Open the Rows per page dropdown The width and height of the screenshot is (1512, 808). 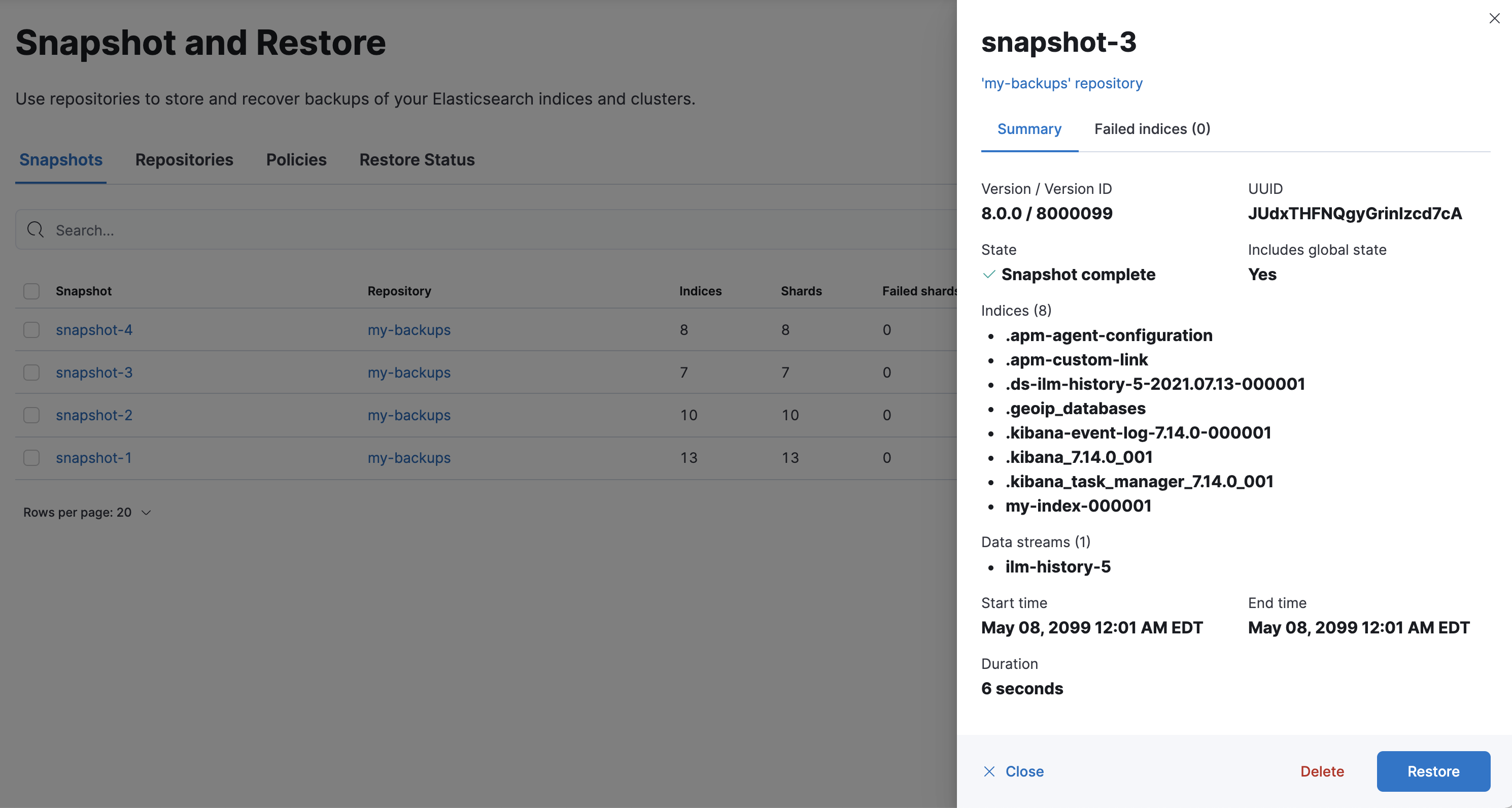tap(87, 512)
